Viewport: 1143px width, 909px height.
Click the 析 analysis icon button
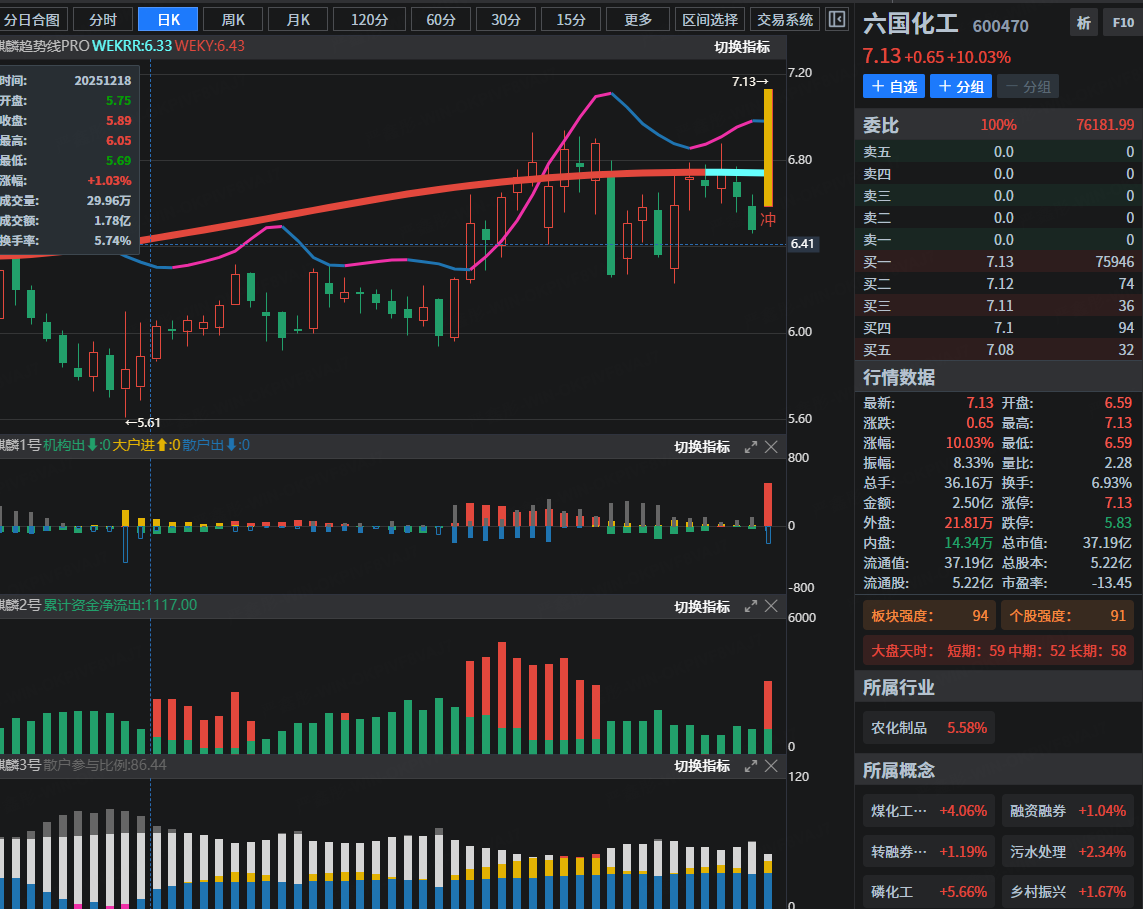pos(1083,24)
